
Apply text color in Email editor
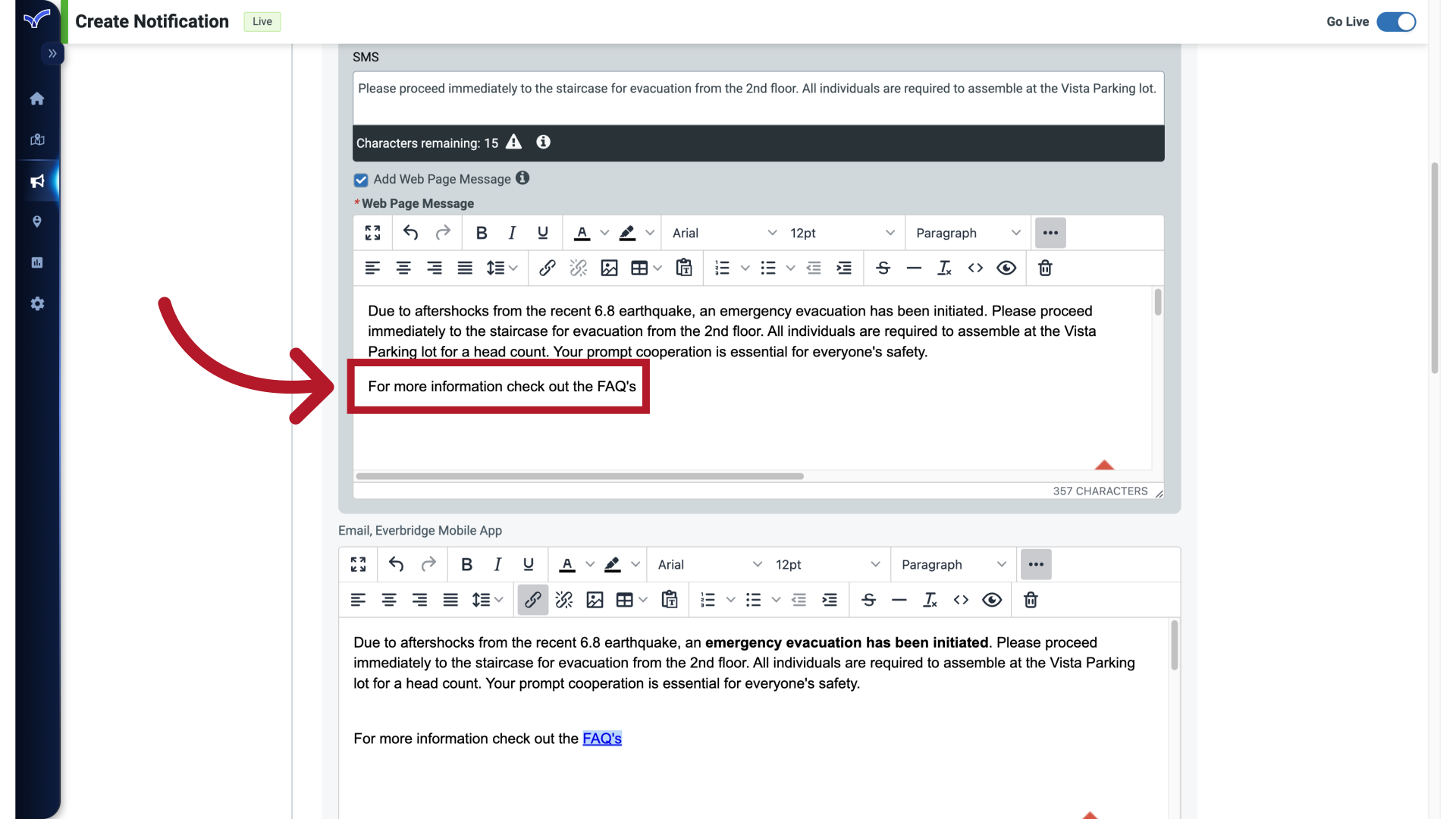[x=567, y=564]
